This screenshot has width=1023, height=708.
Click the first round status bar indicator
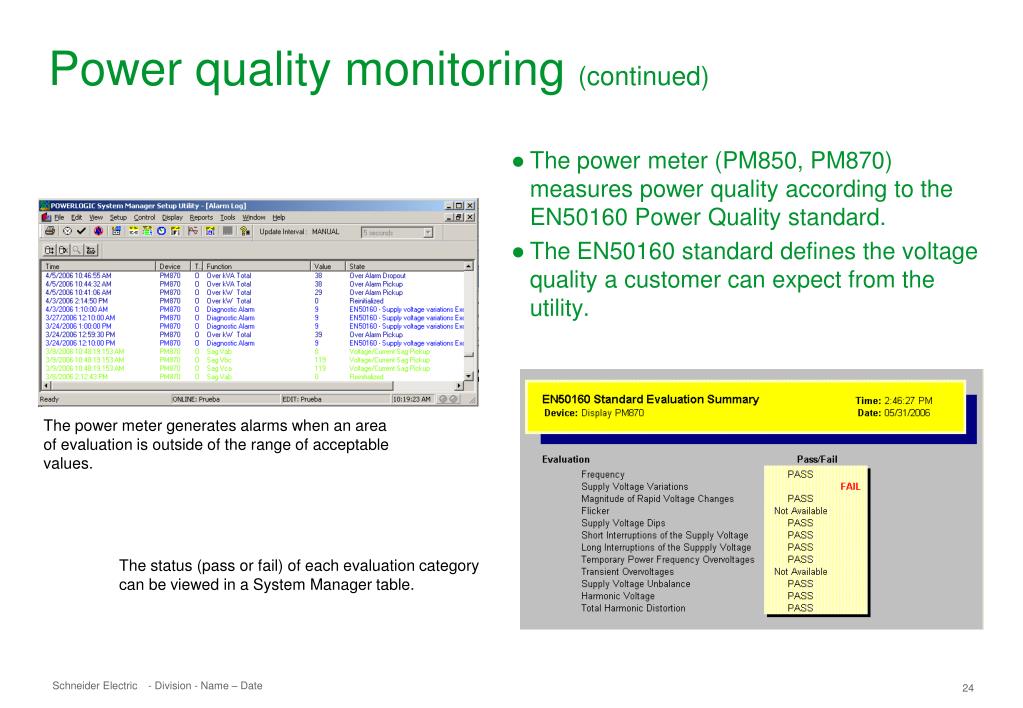443,399
